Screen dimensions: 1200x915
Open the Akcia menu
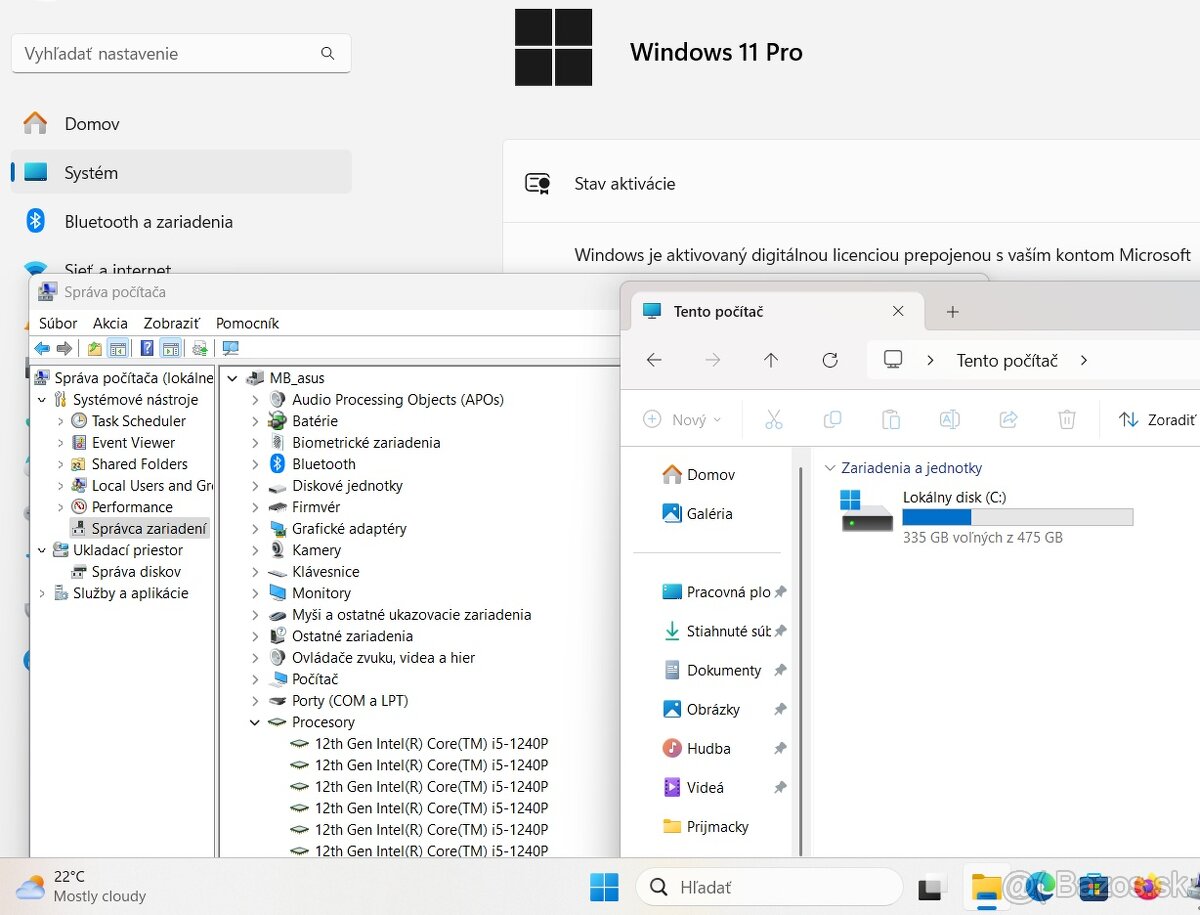[110, 323]
